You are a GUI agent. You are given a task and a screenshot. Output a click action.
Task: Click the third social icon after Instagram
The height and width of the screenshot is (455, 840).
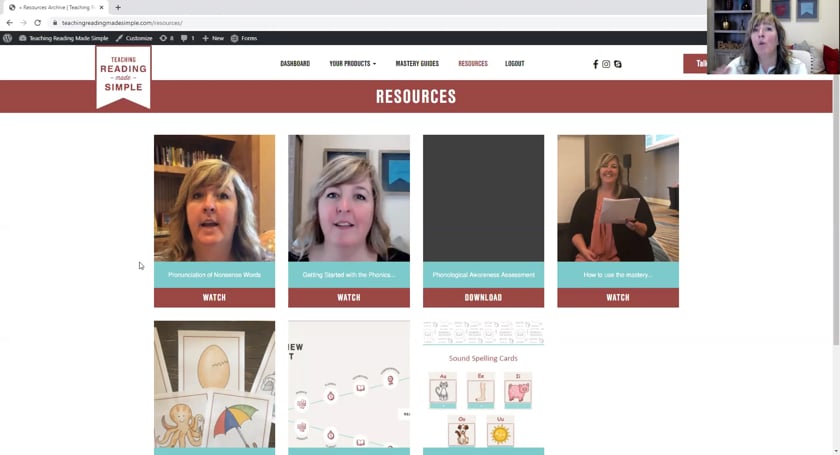tap(618, 64)
